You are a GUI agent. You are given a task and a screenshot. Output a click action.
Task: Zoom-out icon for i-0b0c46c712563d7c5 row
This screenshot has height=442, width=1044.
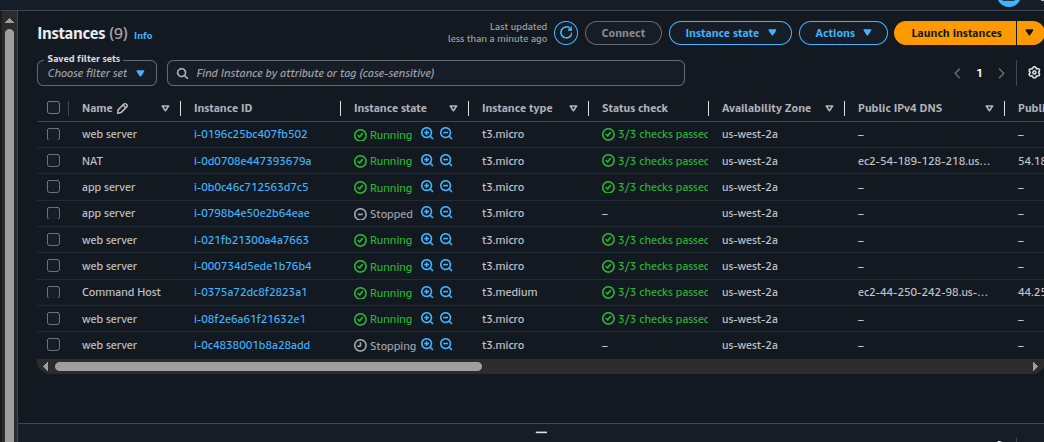pos(446,186)
